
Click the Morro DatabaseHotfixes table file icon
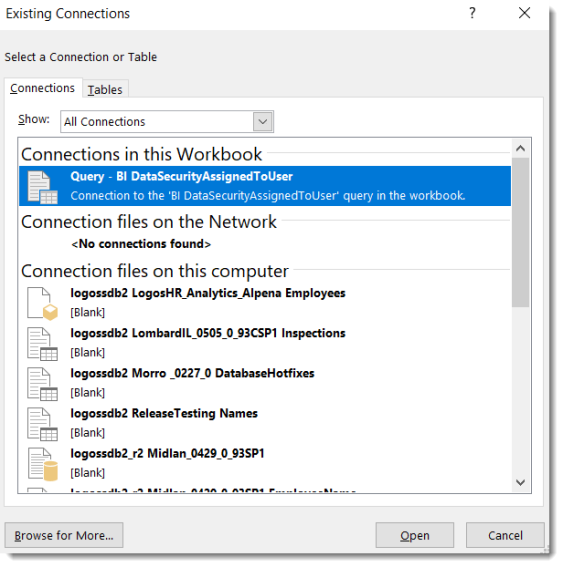coord(43,384)
